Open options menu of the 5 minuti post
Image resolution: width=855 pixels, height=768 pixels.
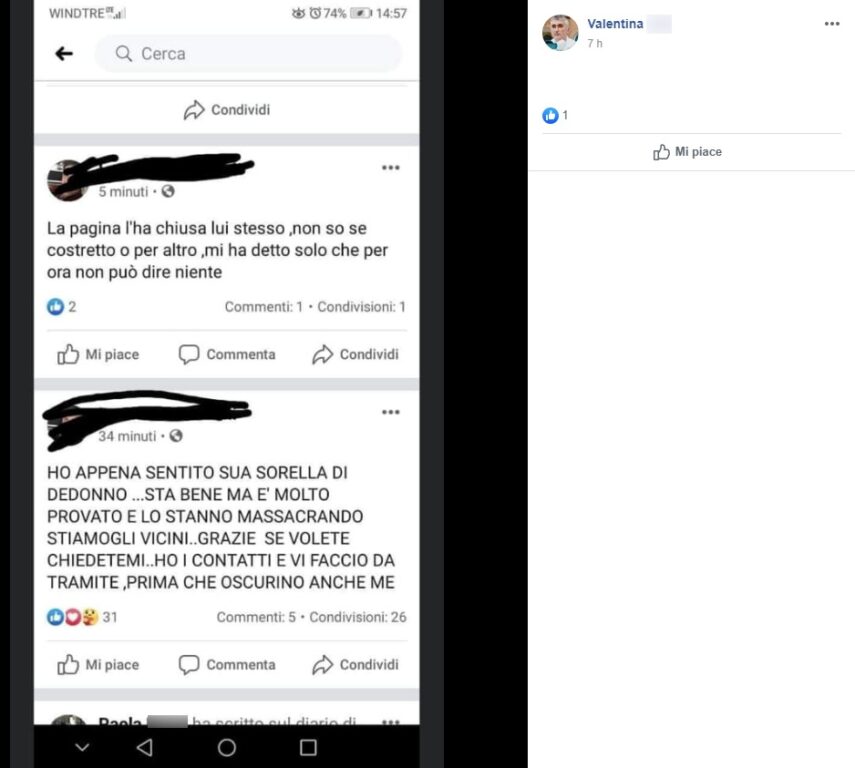pyautogui.click(x=390, y=167)
